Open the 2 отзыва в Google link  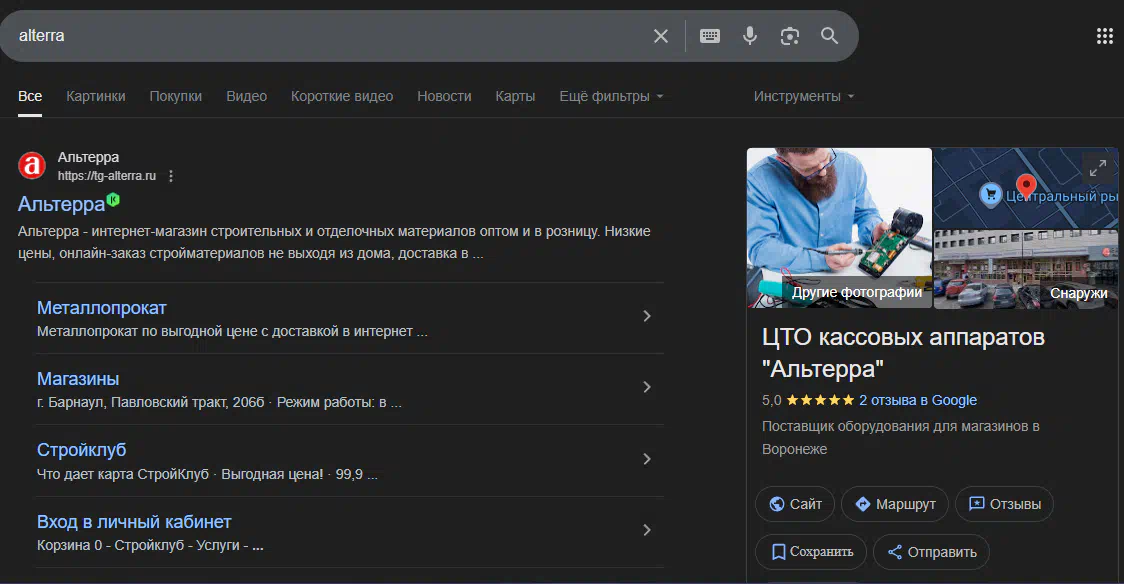[x=918, y=401]
